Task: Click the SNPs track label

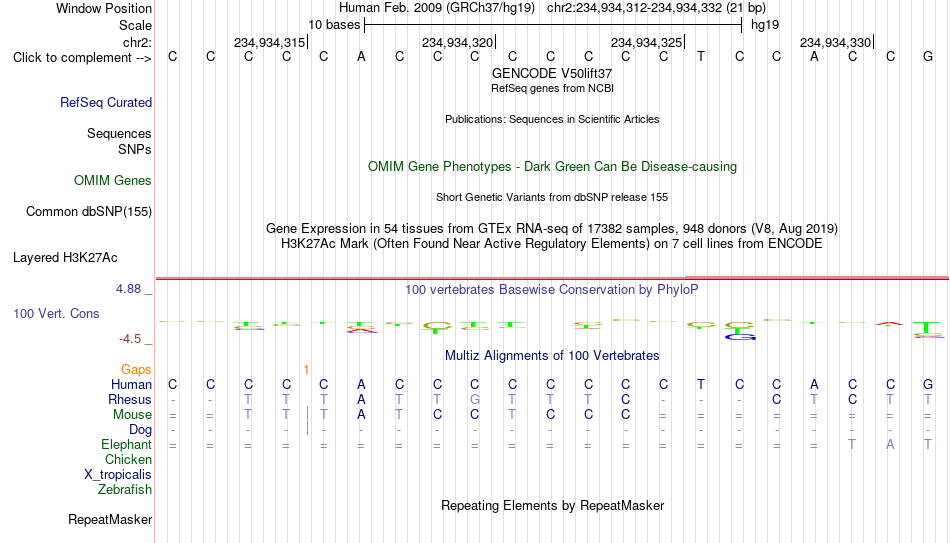Action: click(135, 149)
